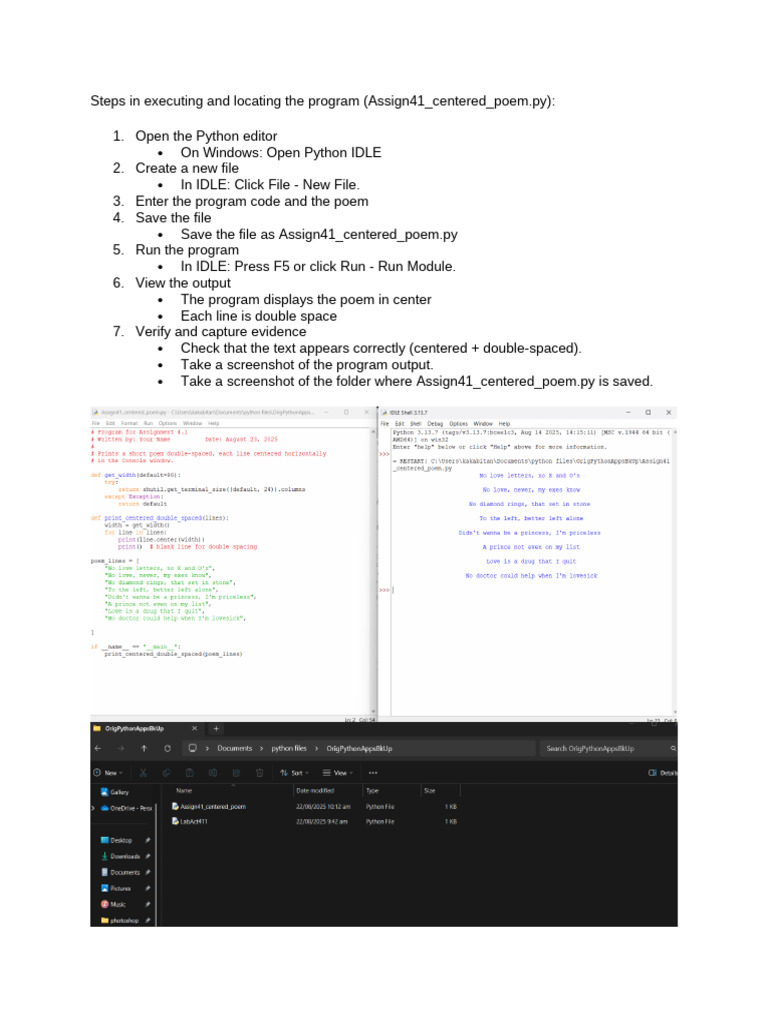Click the Up arrow in File Explorer

pos(144,748)
